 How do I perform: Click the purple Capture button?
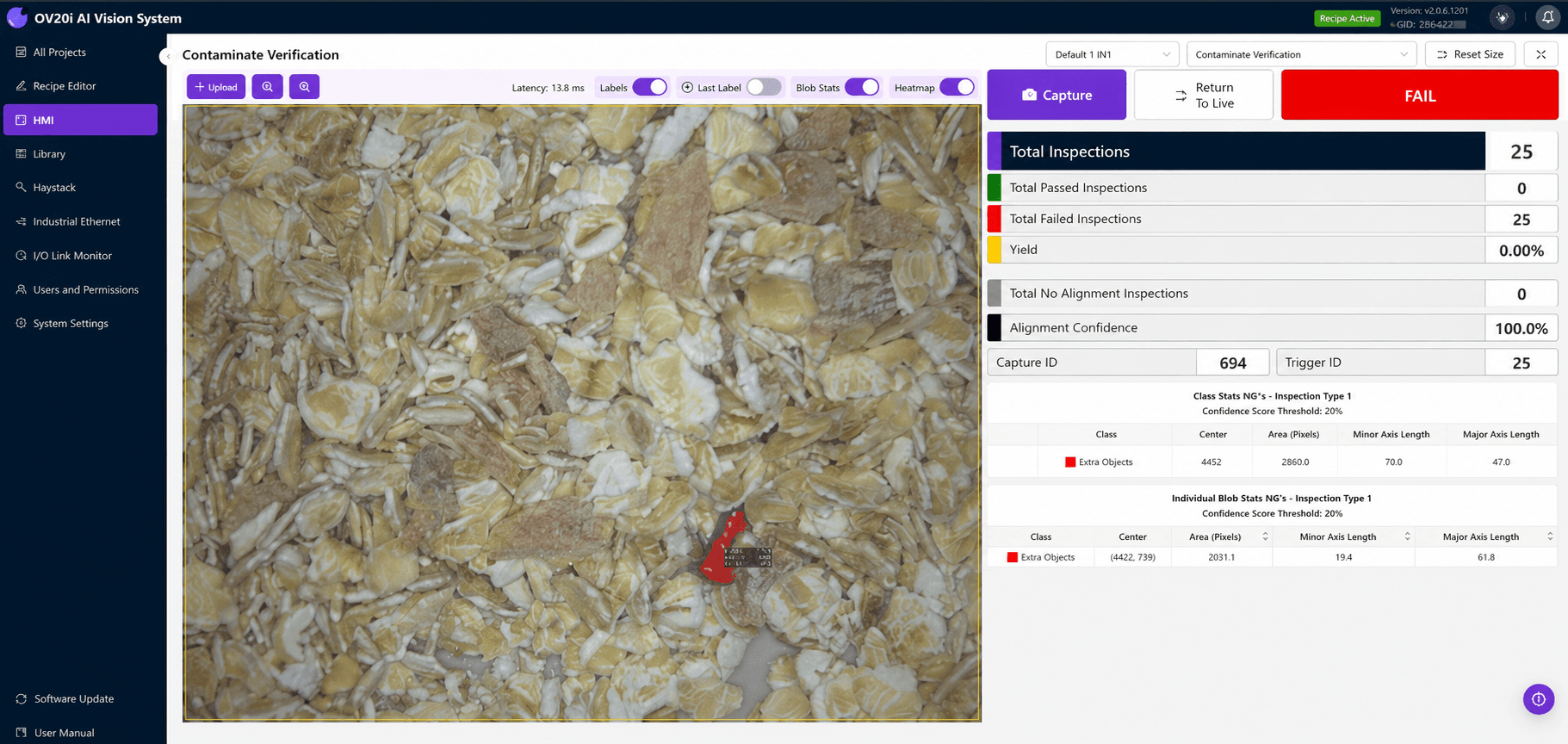click(x=1057, y=95)
